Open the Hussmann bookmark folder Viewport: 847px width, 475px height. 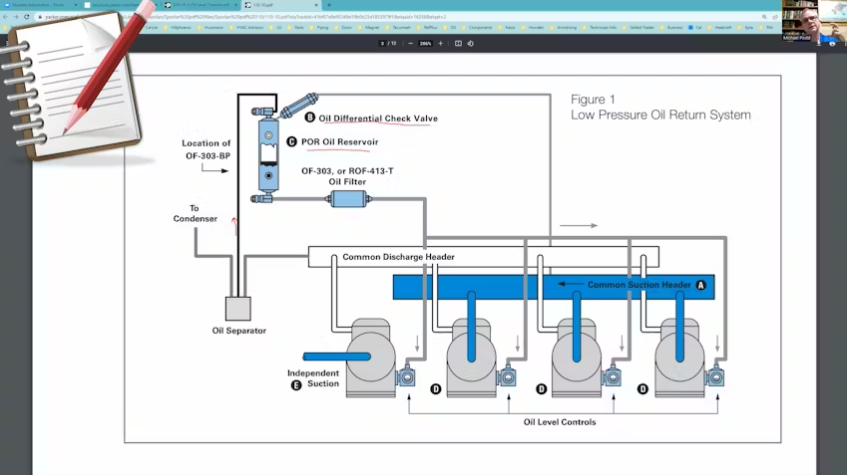[210, 28]
